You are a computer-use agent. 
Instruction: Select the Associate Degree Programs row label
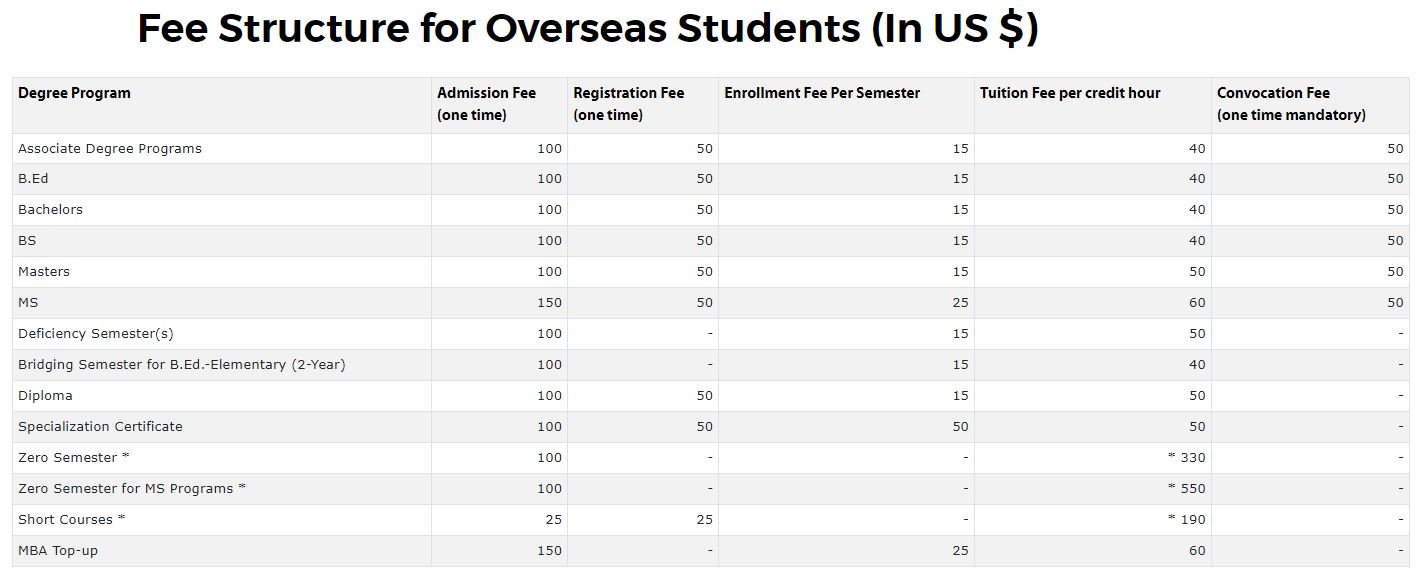tap(110, 148)
